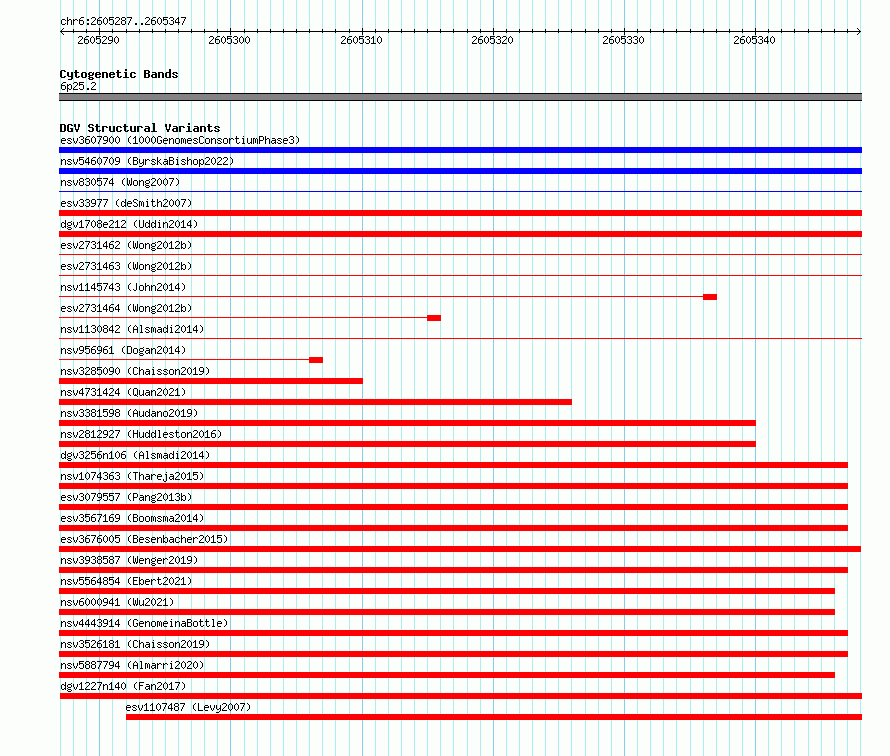Click nsv3938587 (Wenger2019) label
Viewport: 890px width, 756px height.
(129, 560)
